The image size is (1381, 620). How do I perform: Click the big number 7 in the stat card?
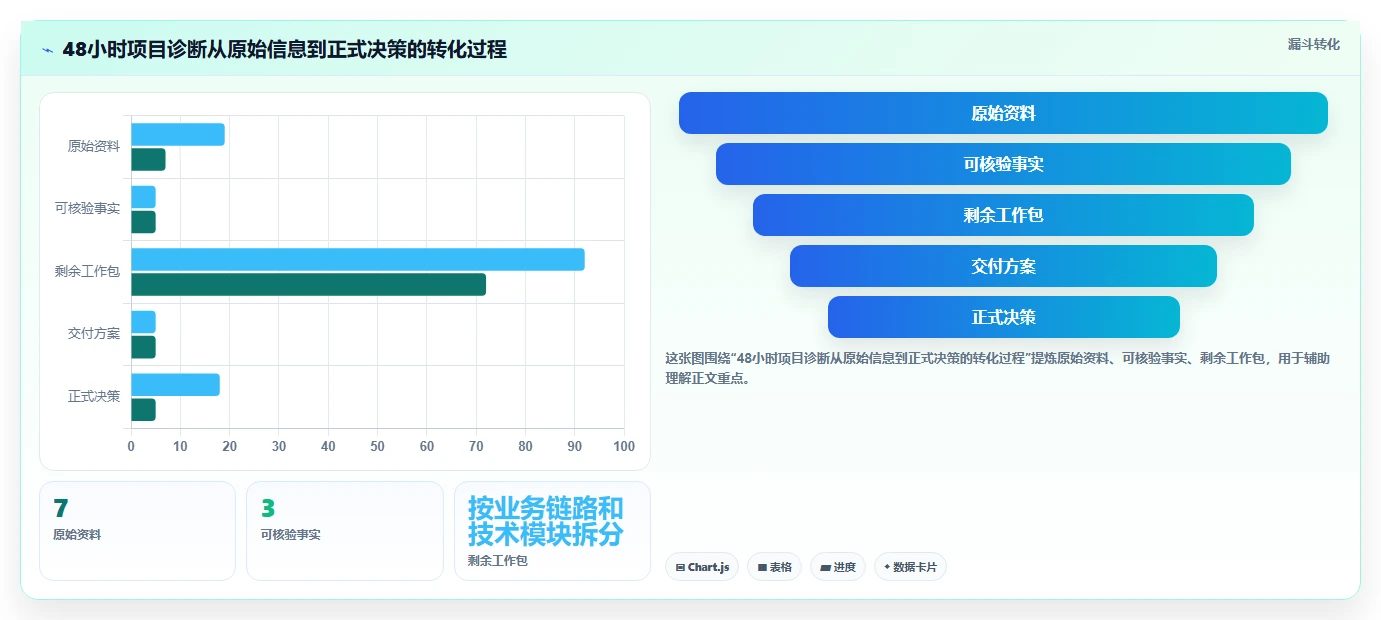tap(61, 508)
